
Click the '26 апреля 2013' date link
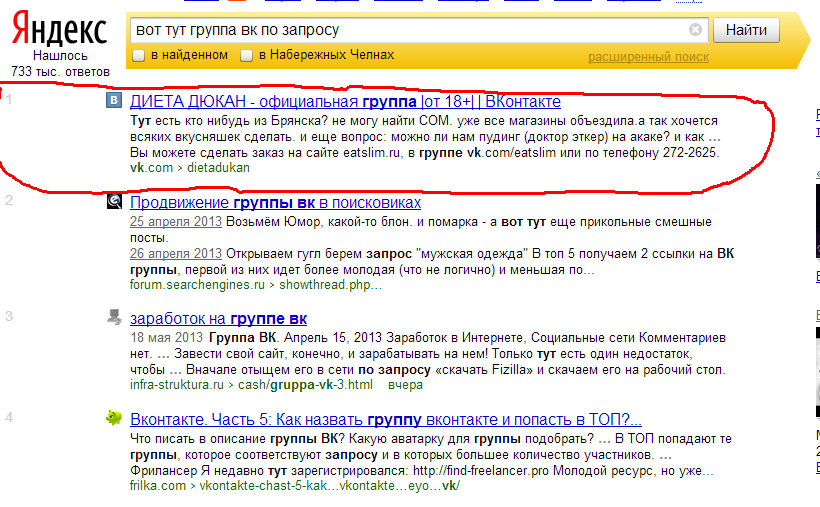pyautogui.click(x=176, y=253)
